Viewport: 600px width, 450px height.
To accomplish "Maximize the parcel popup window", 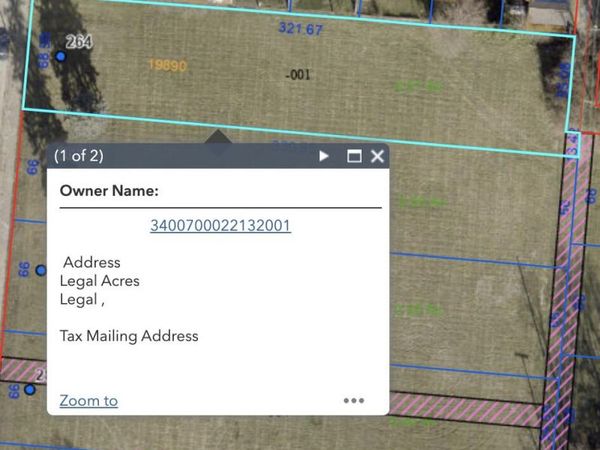I will tap(353, 156).
